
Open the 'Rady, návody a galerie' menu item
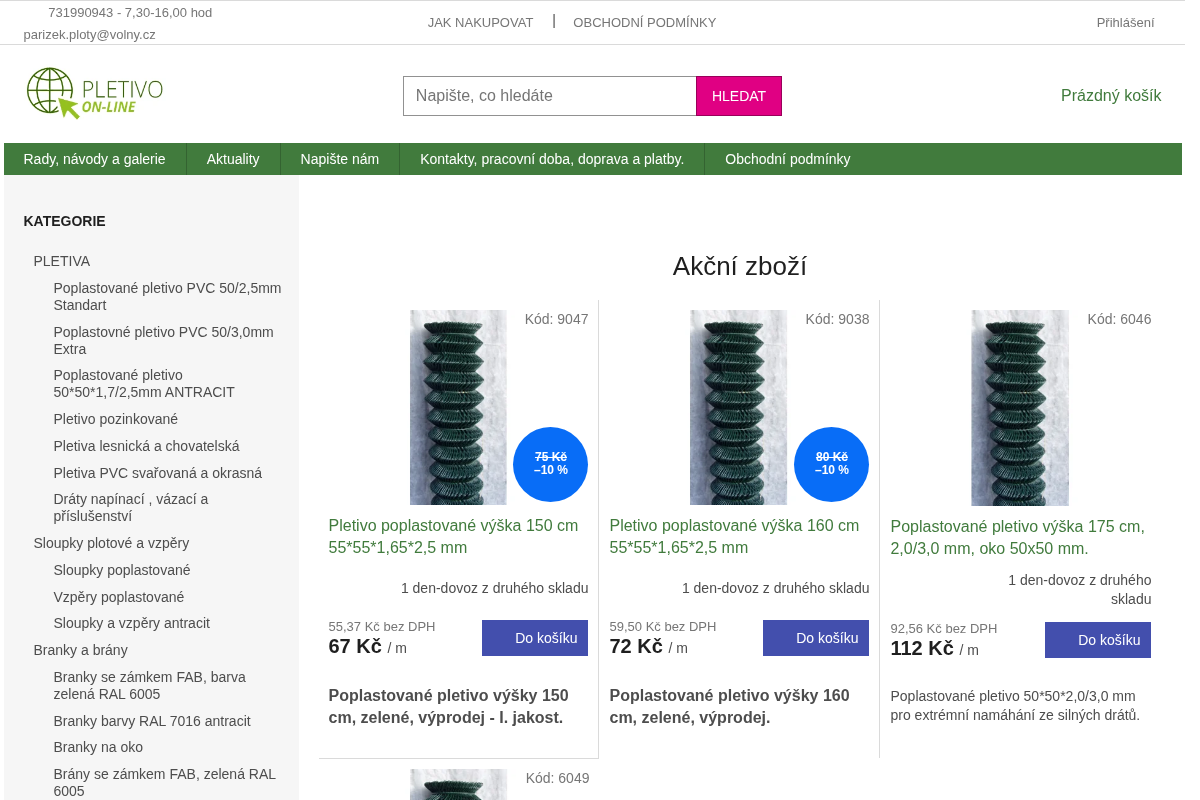click(x=95, y=159)
